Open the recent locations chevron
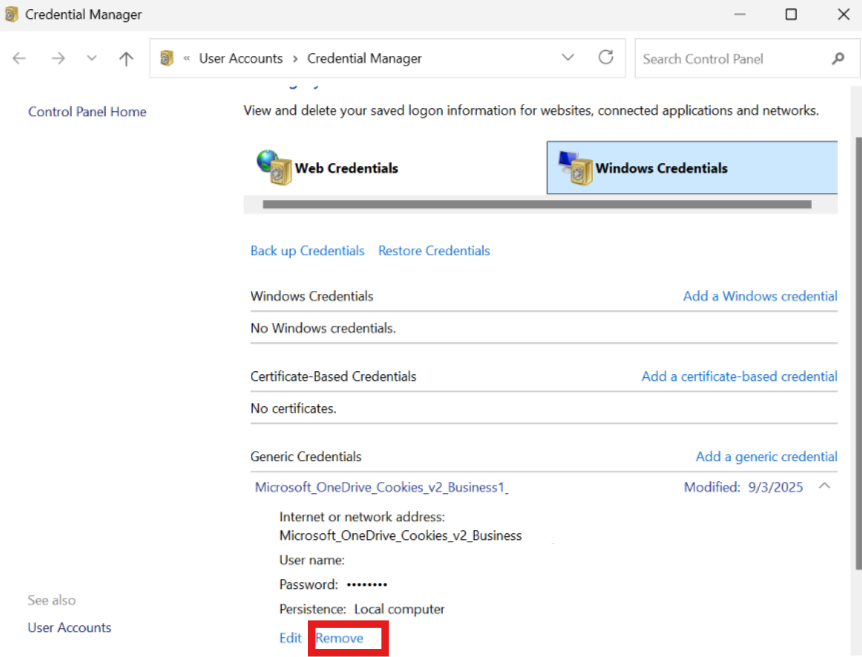This screenshot has width=862, height=657. tap(92, 58)
